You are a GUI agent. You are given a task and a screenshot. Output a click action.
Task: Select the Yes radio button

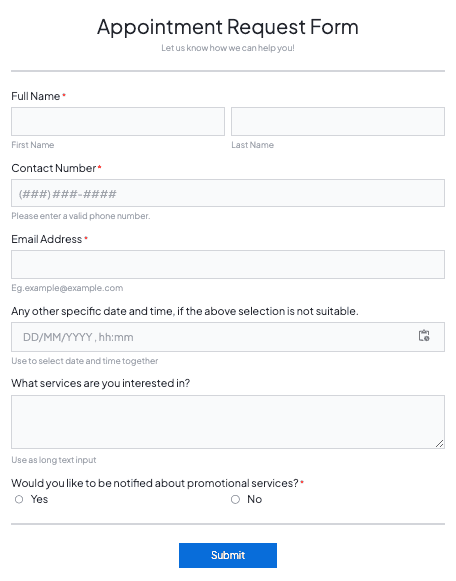19,499
